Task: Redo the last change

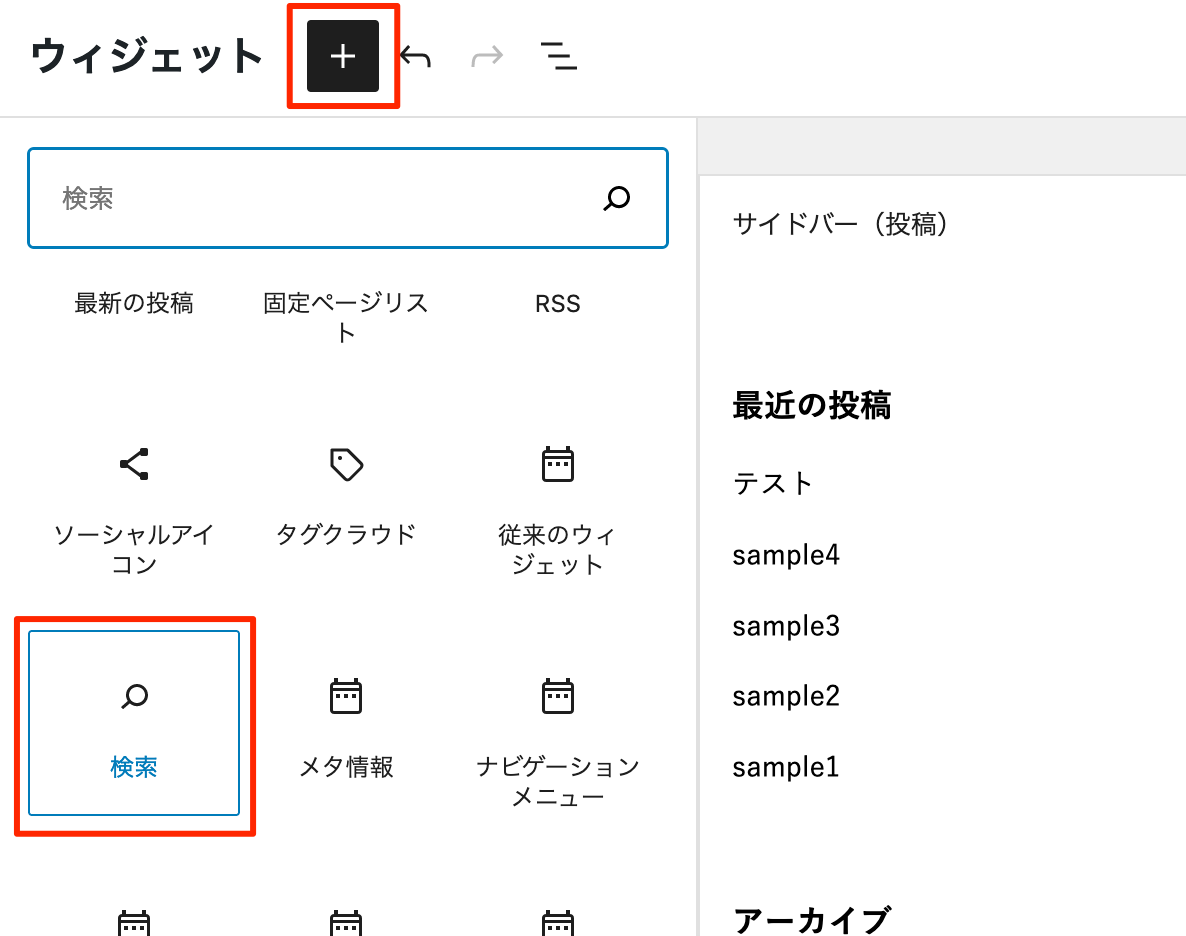Action: pos(486,57)
